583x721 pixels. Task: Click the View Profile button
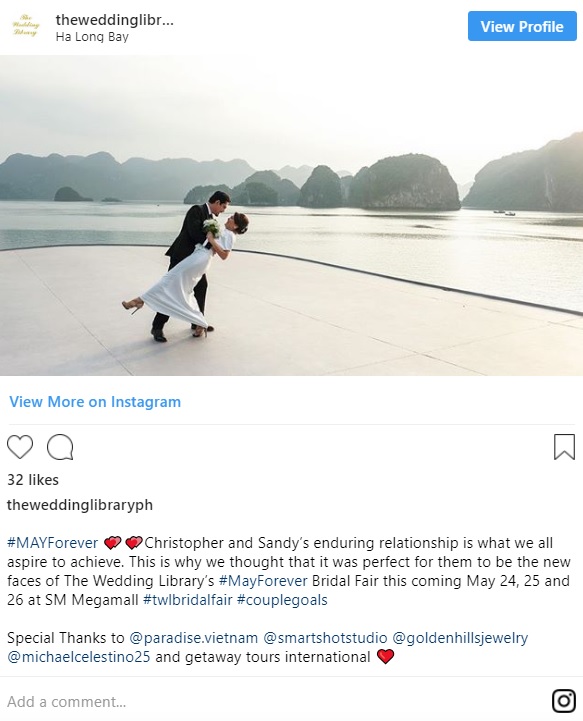pos(522,27)
